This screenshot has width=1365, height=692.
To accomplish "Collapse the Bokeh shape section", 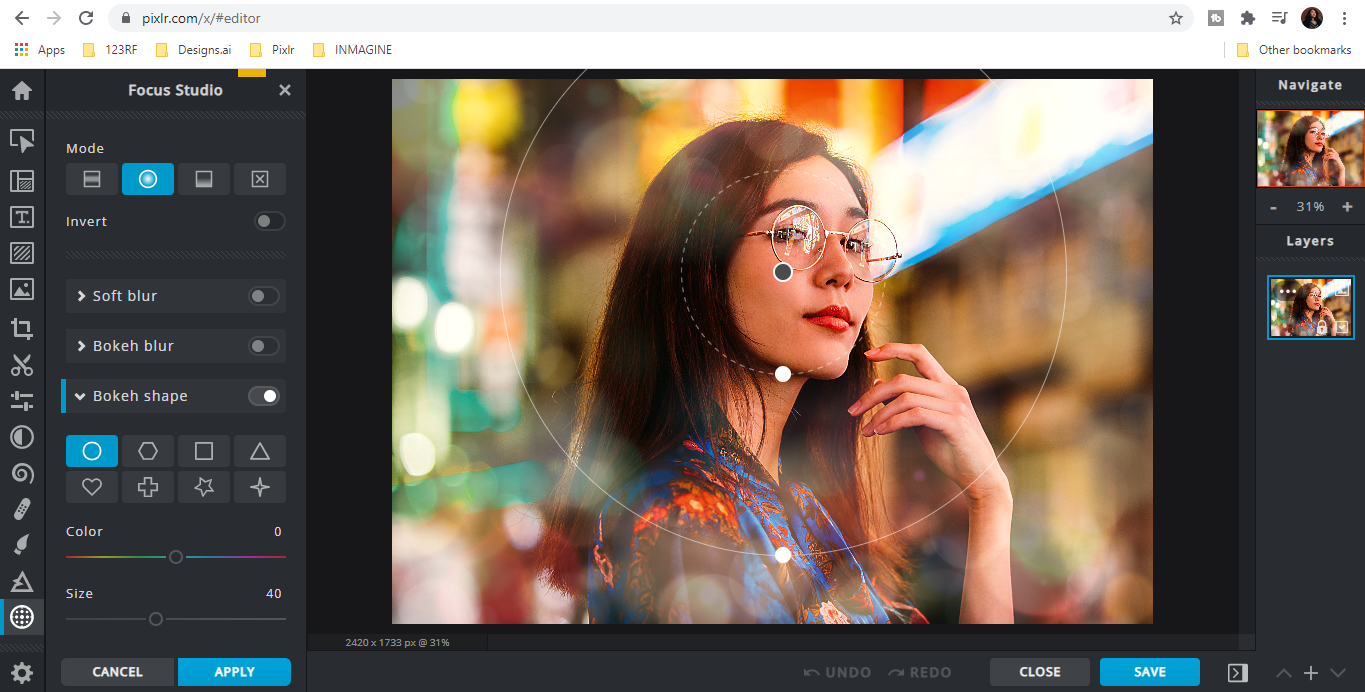I will point(80,396).
